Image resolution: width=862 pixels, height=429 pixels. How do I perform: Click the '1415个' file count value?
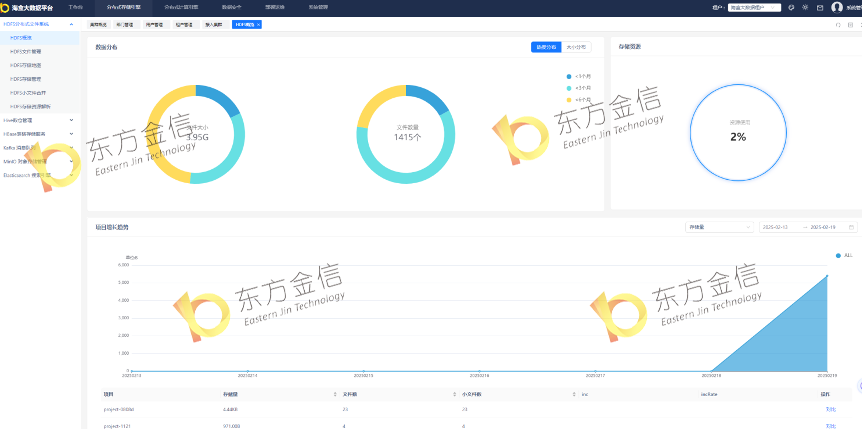[407, 137]
